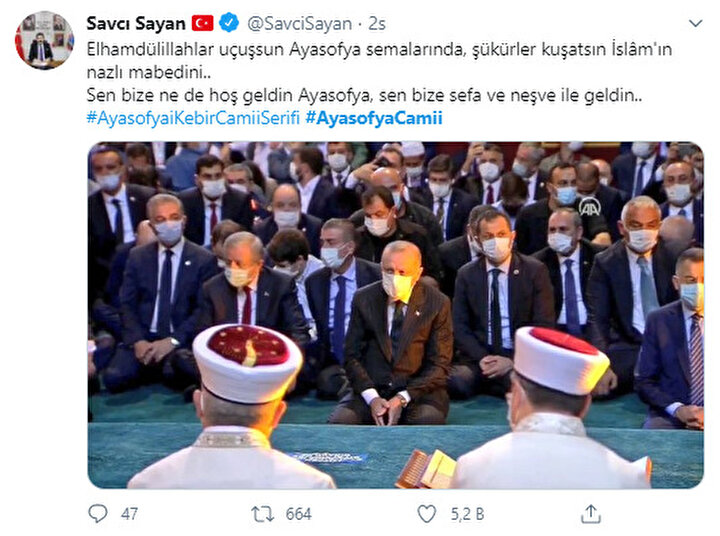The image size is (720, 536).
Task: Open hashtag #AyasofyaCamii
Action: [374, 118]
